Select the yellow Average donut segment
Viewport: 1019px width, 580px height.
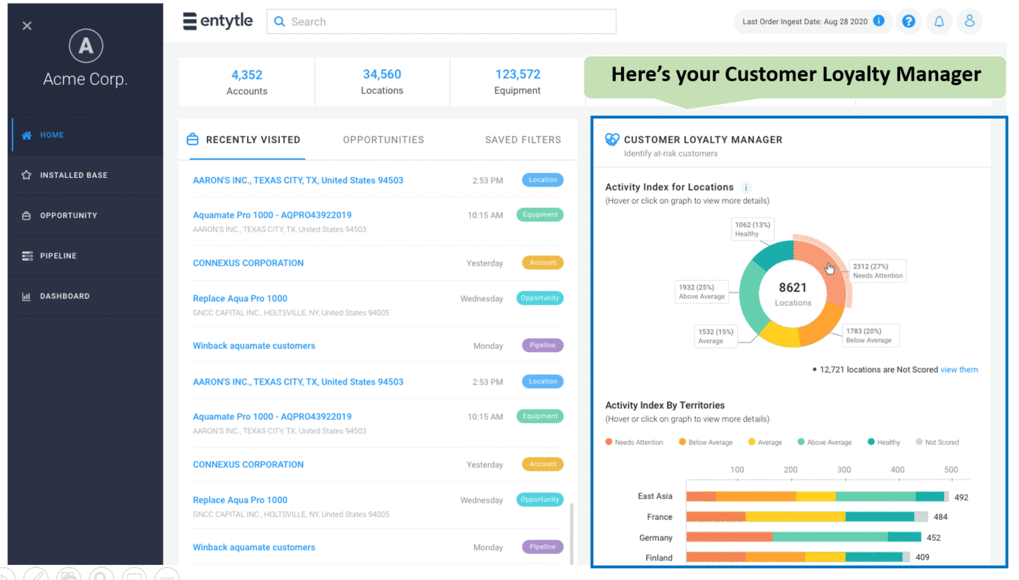(779, 334)
